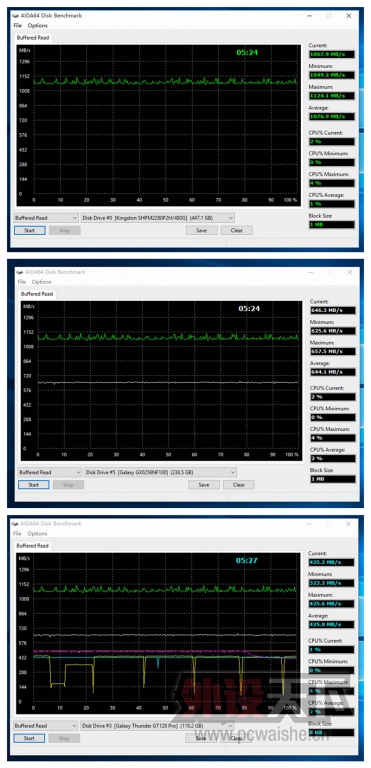This screenshot has height=768, width=371.
Task: Click CPU% Maximum value in Galaxy GX0256NF100 window
Action: pyautogui.click(x=333, y=438)
